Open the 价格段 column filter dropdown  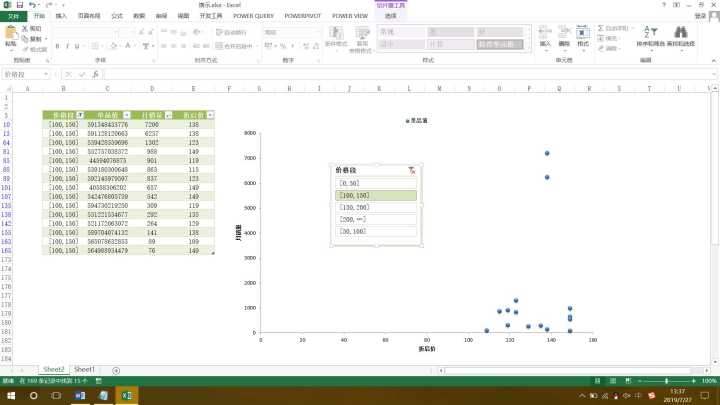(82, 116)
